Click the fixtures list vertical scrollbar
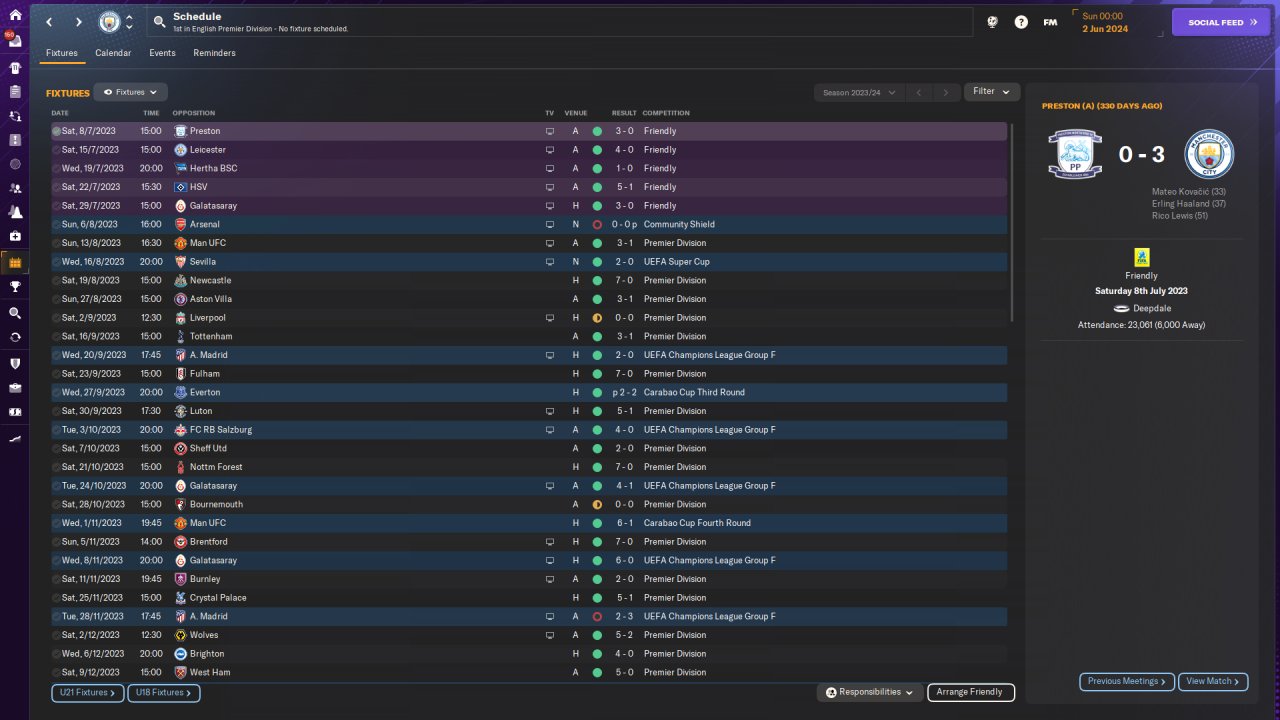Image resolution: width=1280 pixels, height=720 pixels. pos(1012,222)
